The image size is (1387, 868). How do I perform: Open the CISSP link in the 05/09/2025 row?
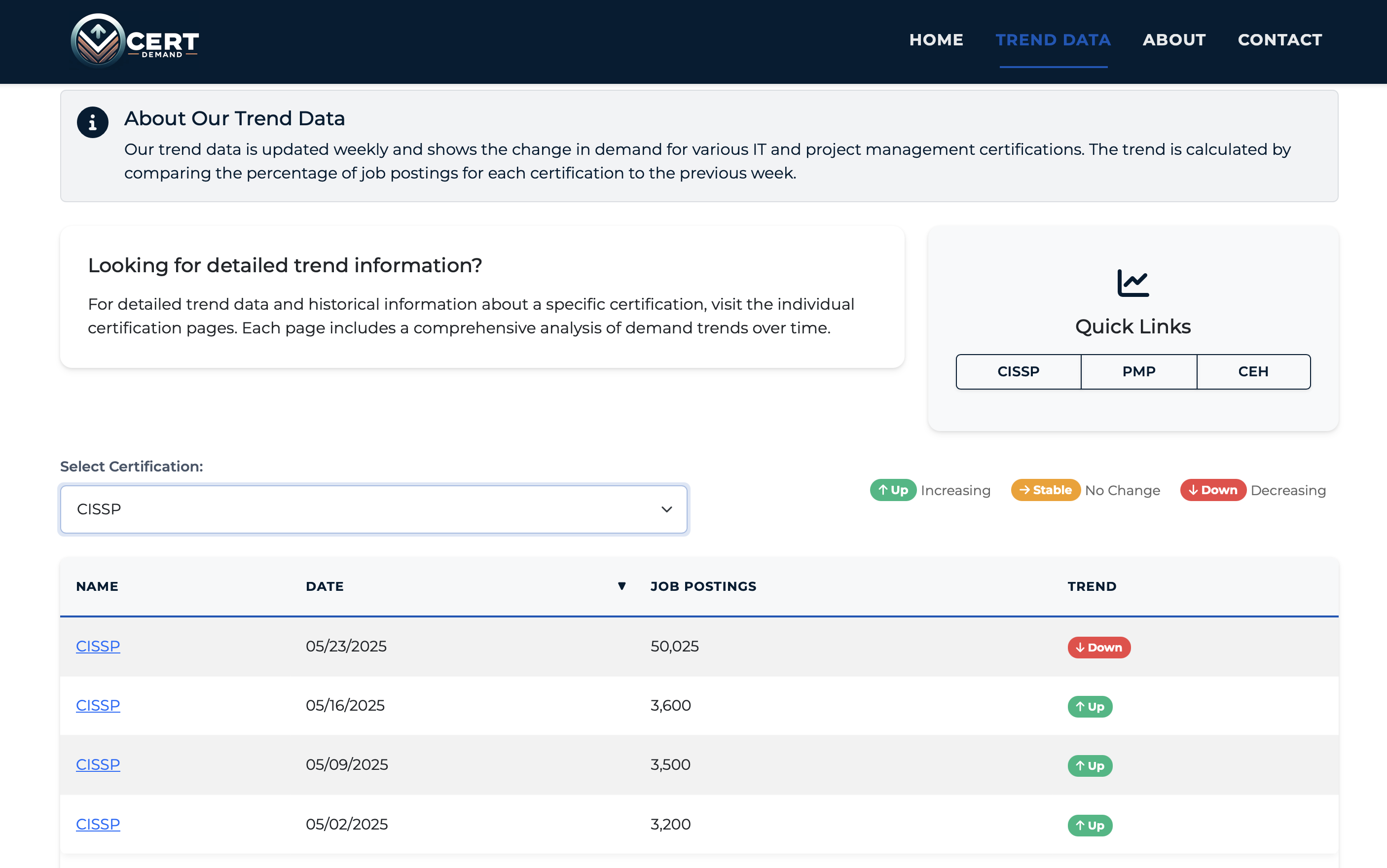98,764
